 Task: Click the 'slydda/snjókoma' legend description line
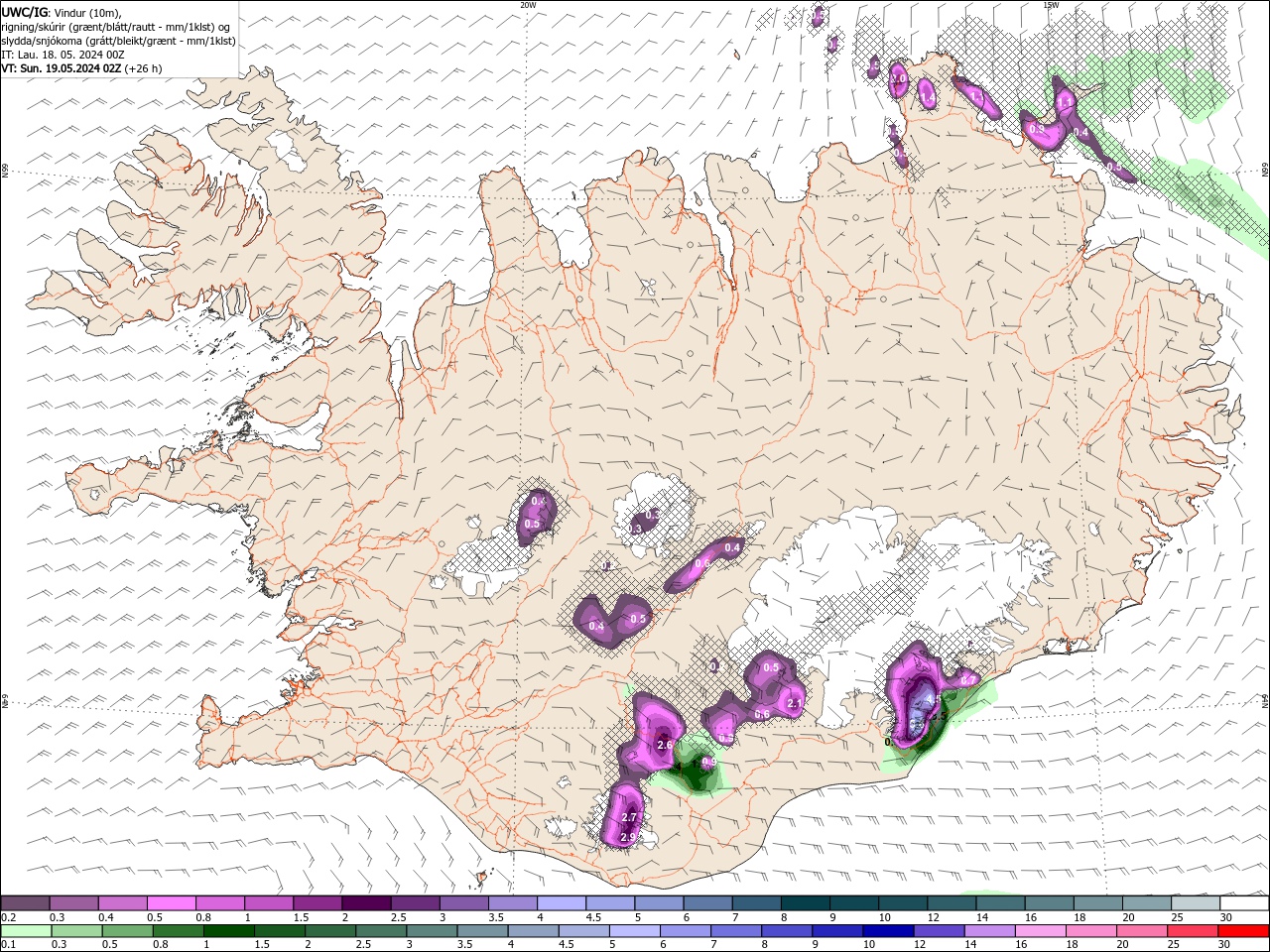118,41
